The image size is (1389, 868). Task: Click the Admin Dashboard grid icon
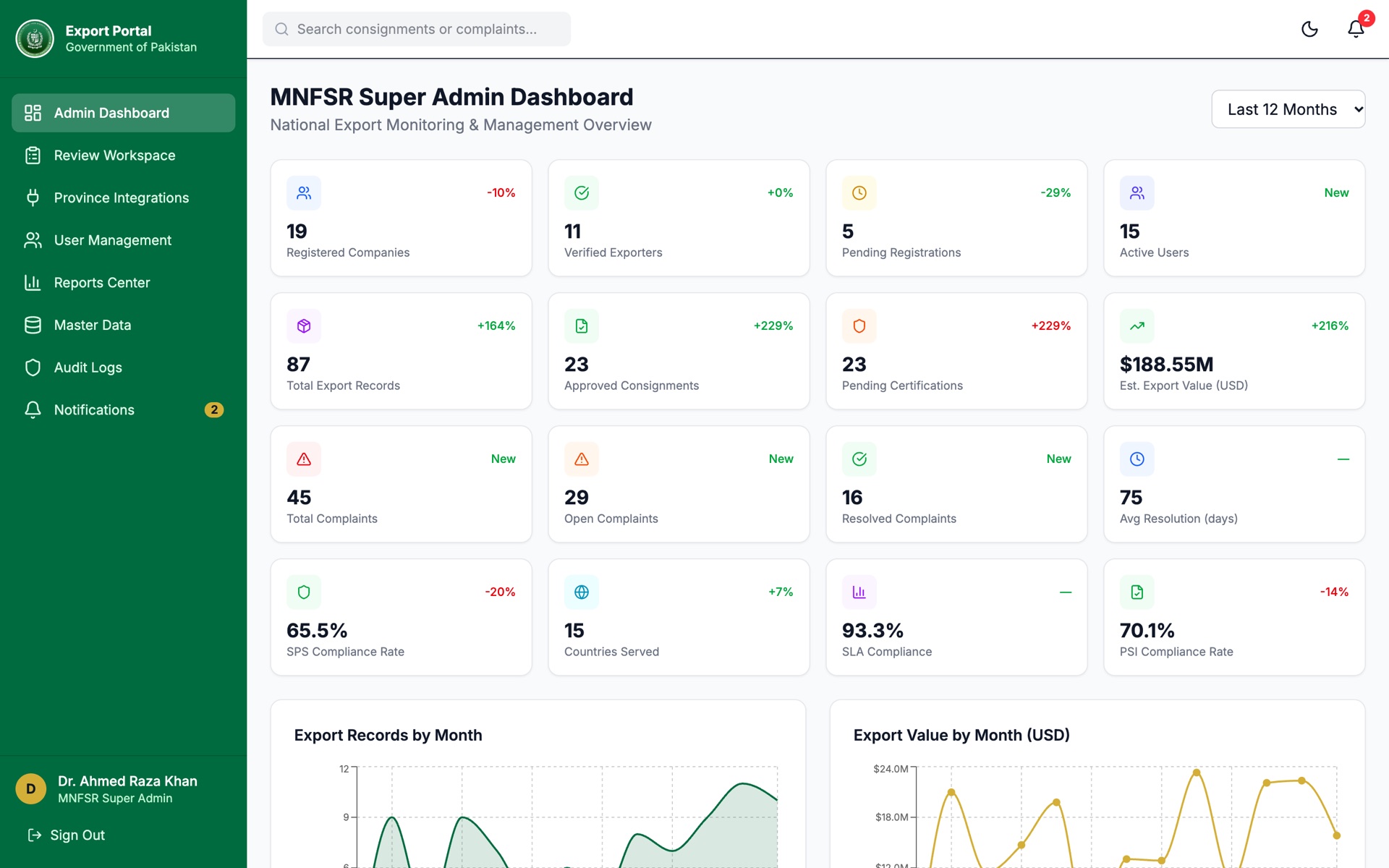[33, 113]
